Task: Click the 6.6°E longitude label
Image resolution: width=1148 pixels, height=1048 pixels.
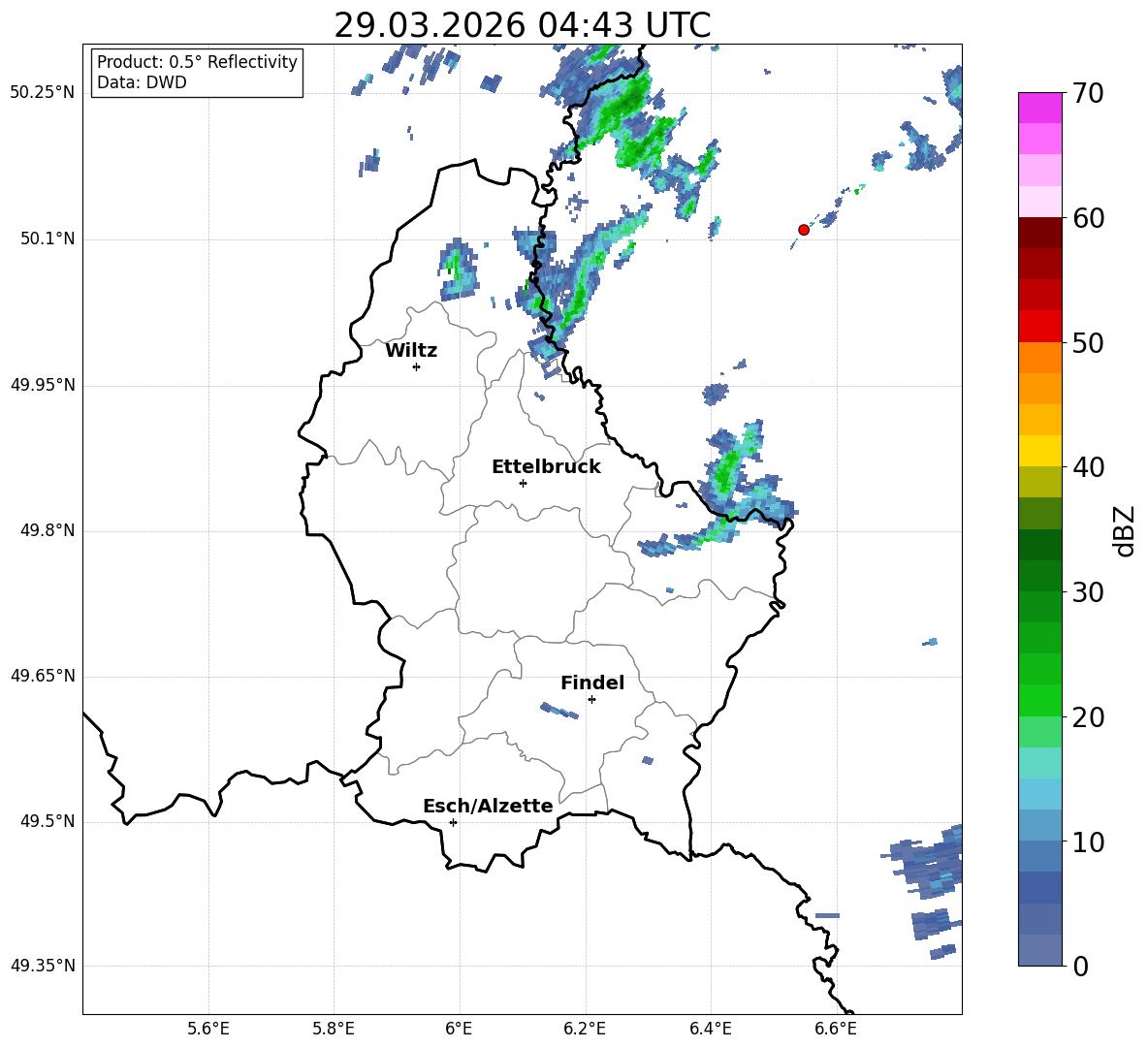Action: (x=836, y=1030)
